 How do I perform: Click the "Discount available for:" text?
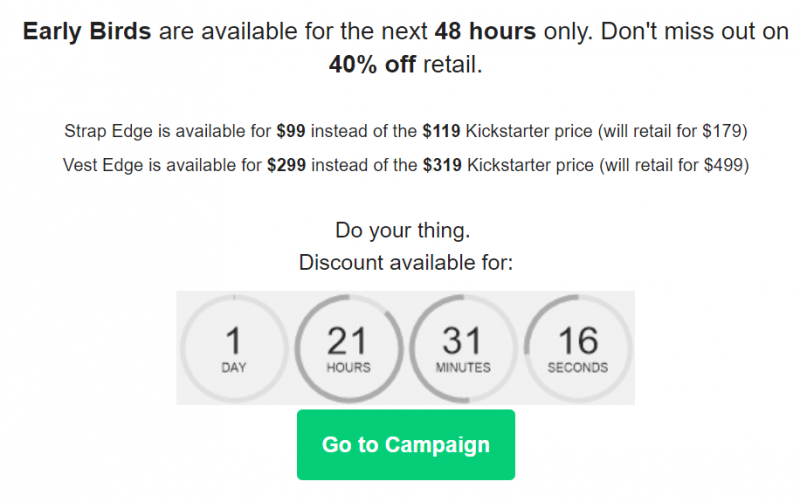tap(406, 264)
